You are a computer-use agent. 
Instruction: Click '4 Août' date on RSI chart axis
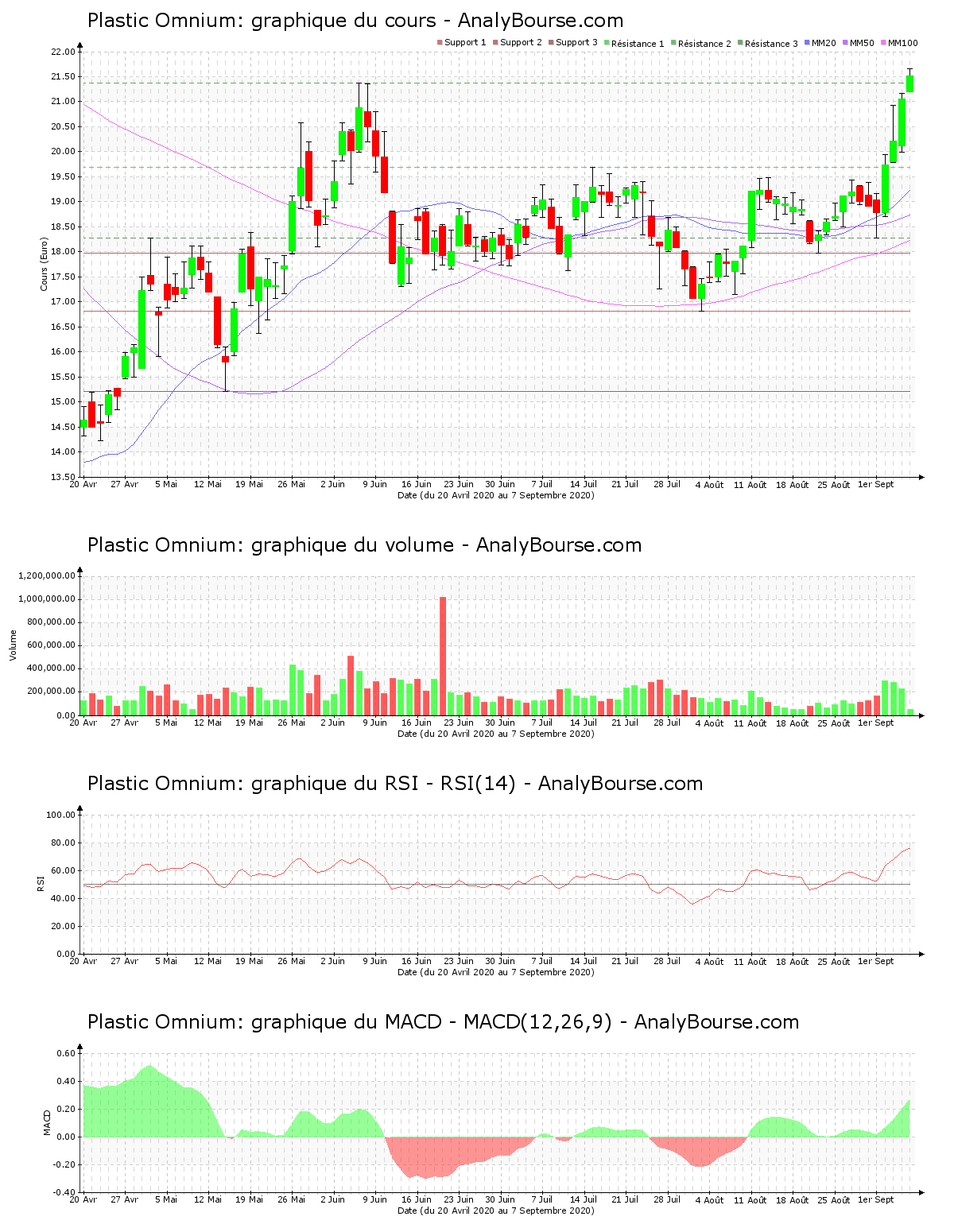[x=709, y=961]
